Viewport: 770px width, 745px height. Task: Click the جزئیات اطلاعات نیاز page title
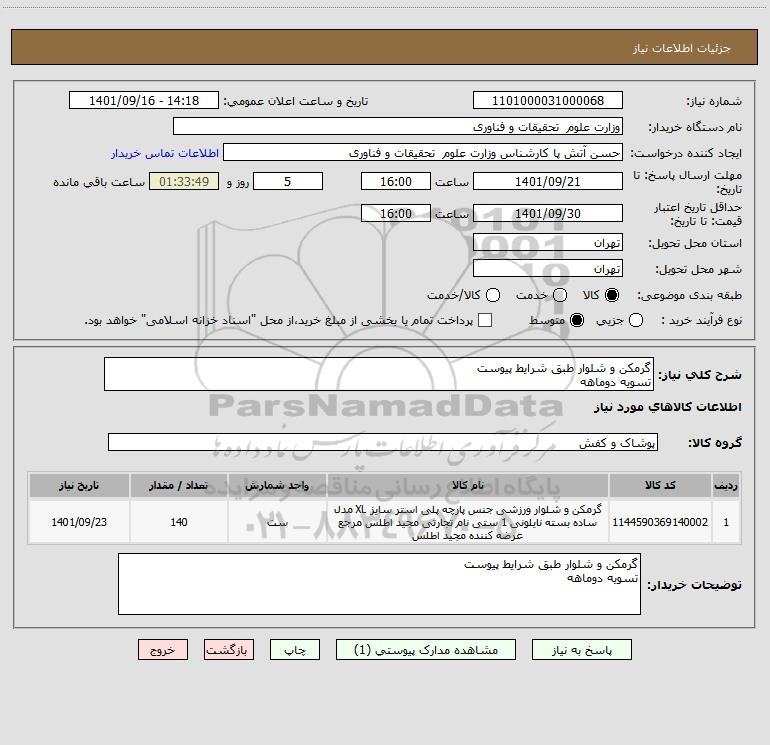[681, 48]
